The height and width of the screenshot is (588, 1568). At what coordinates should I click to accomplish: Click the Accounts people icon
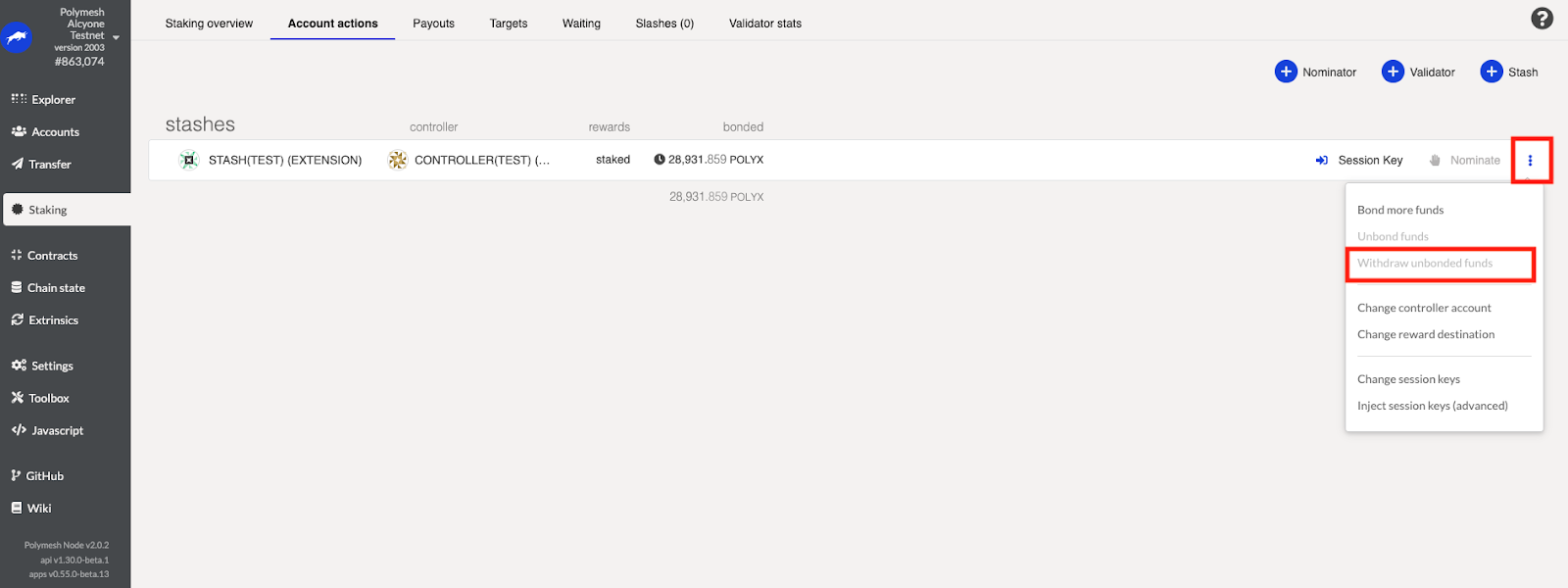tap(19, 131)
